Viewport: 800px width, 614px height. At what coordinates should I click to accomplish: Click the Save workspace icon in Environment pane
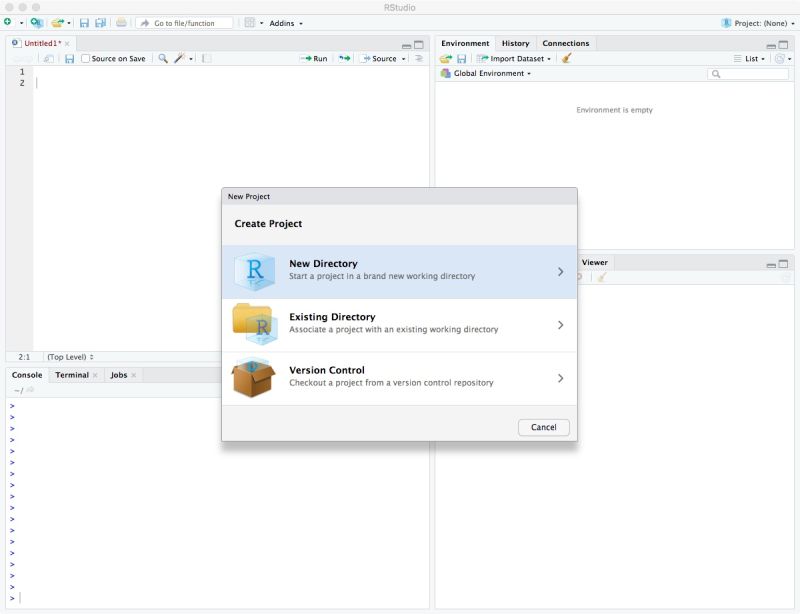462,59
